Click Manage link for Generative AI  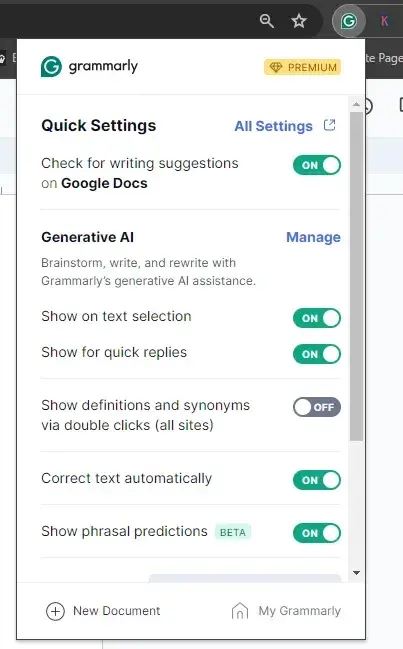pyautogui.click(x=313, y=237)
